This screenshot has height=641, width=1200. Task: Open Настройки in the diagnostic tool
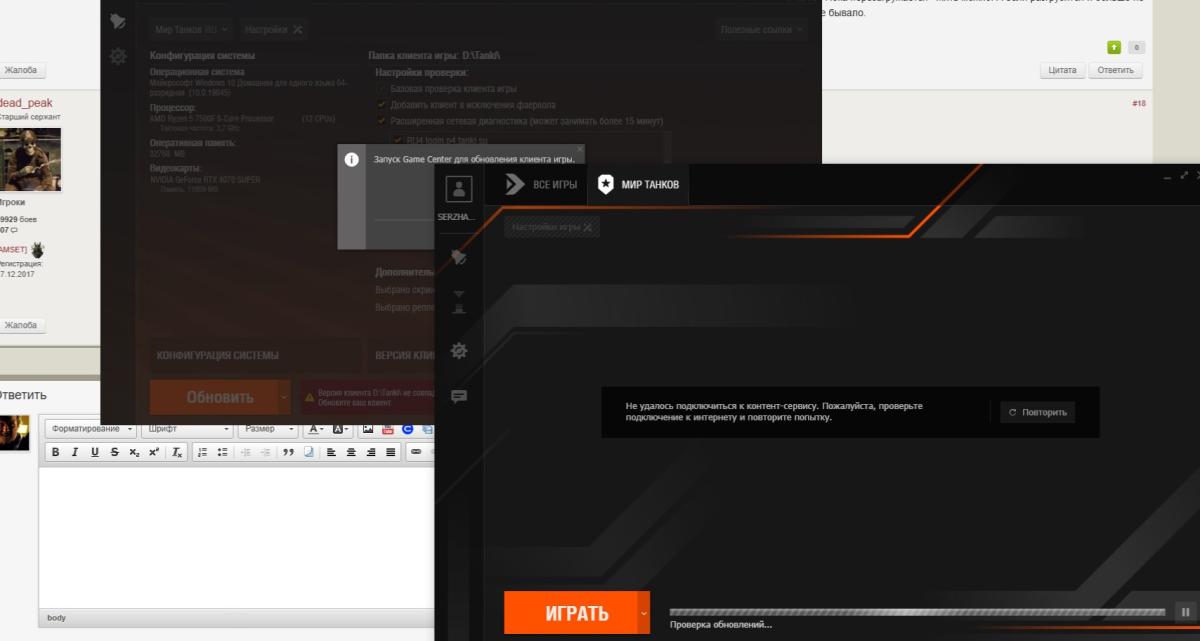pos(274,29)
